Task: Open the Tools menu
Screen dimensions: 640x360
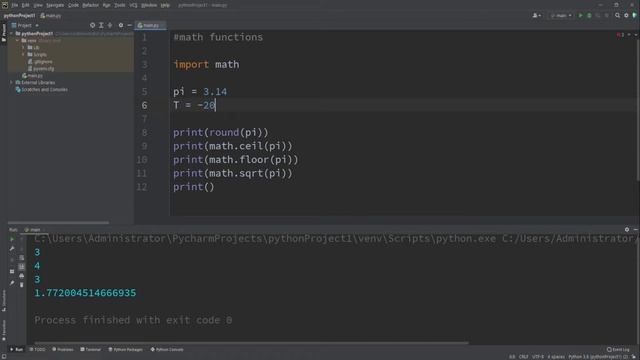Action: [120, 5]
